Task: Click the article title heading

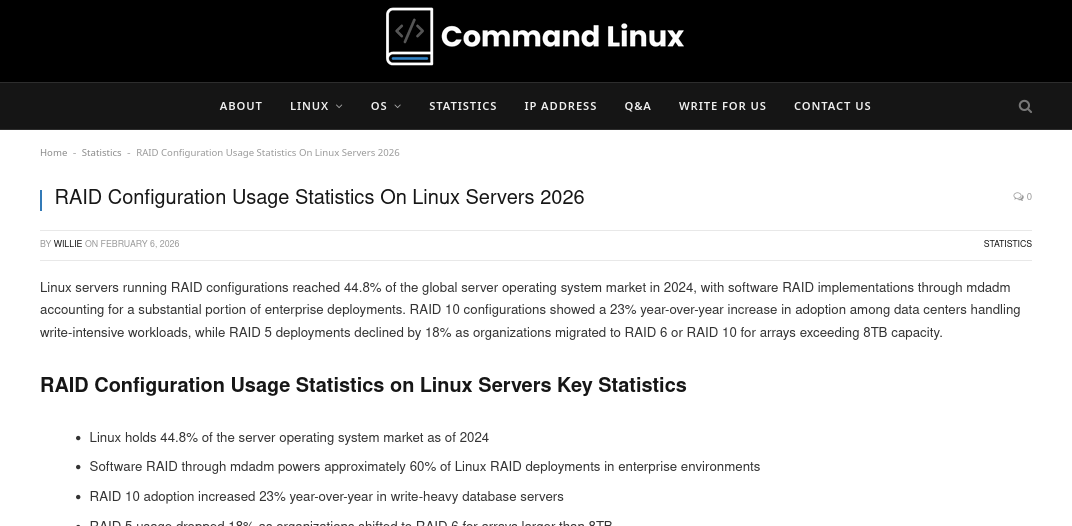Action: pos(319,197)
